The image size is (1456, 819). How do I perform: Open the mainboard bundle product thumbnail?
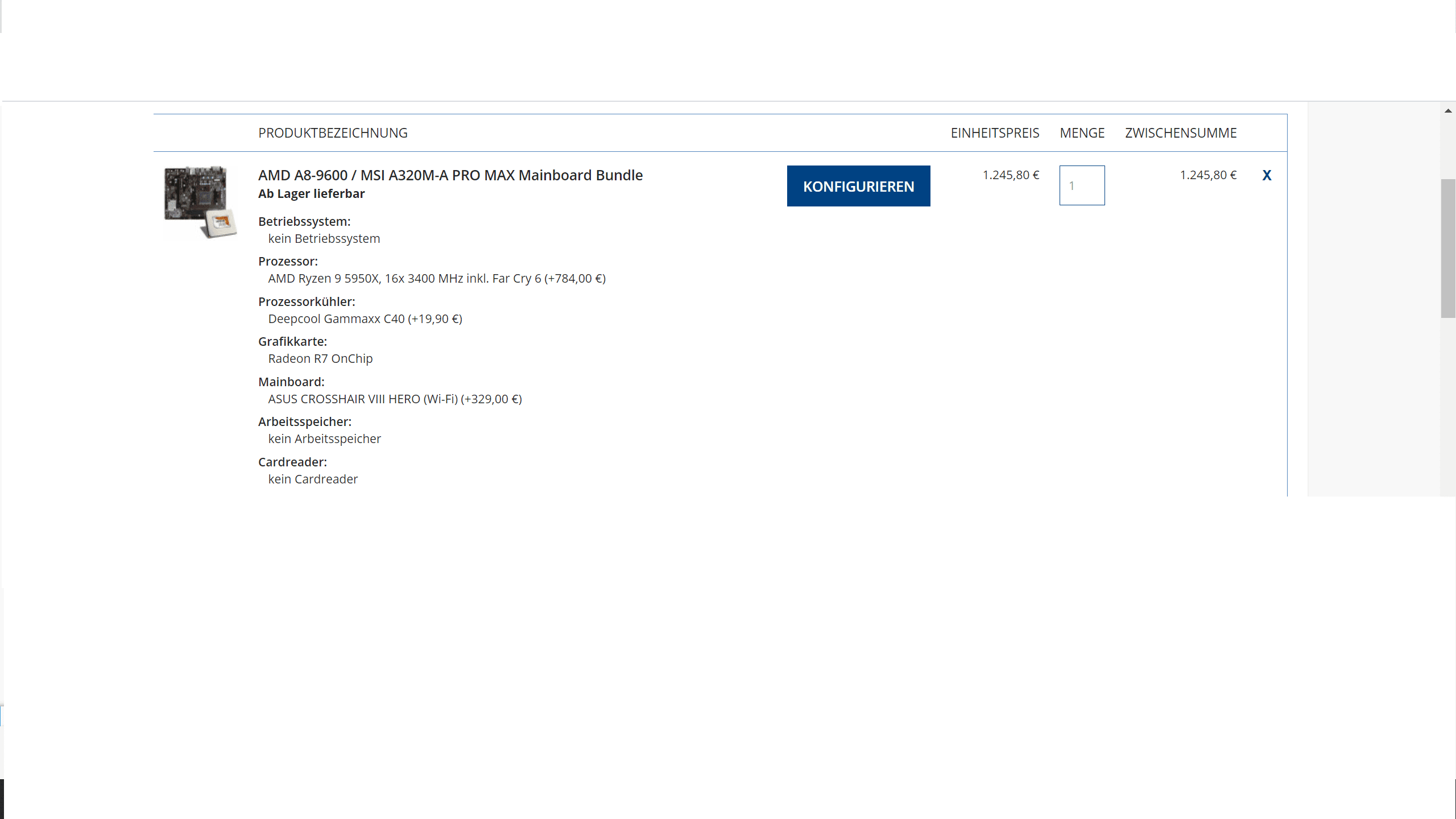point(200,202)
